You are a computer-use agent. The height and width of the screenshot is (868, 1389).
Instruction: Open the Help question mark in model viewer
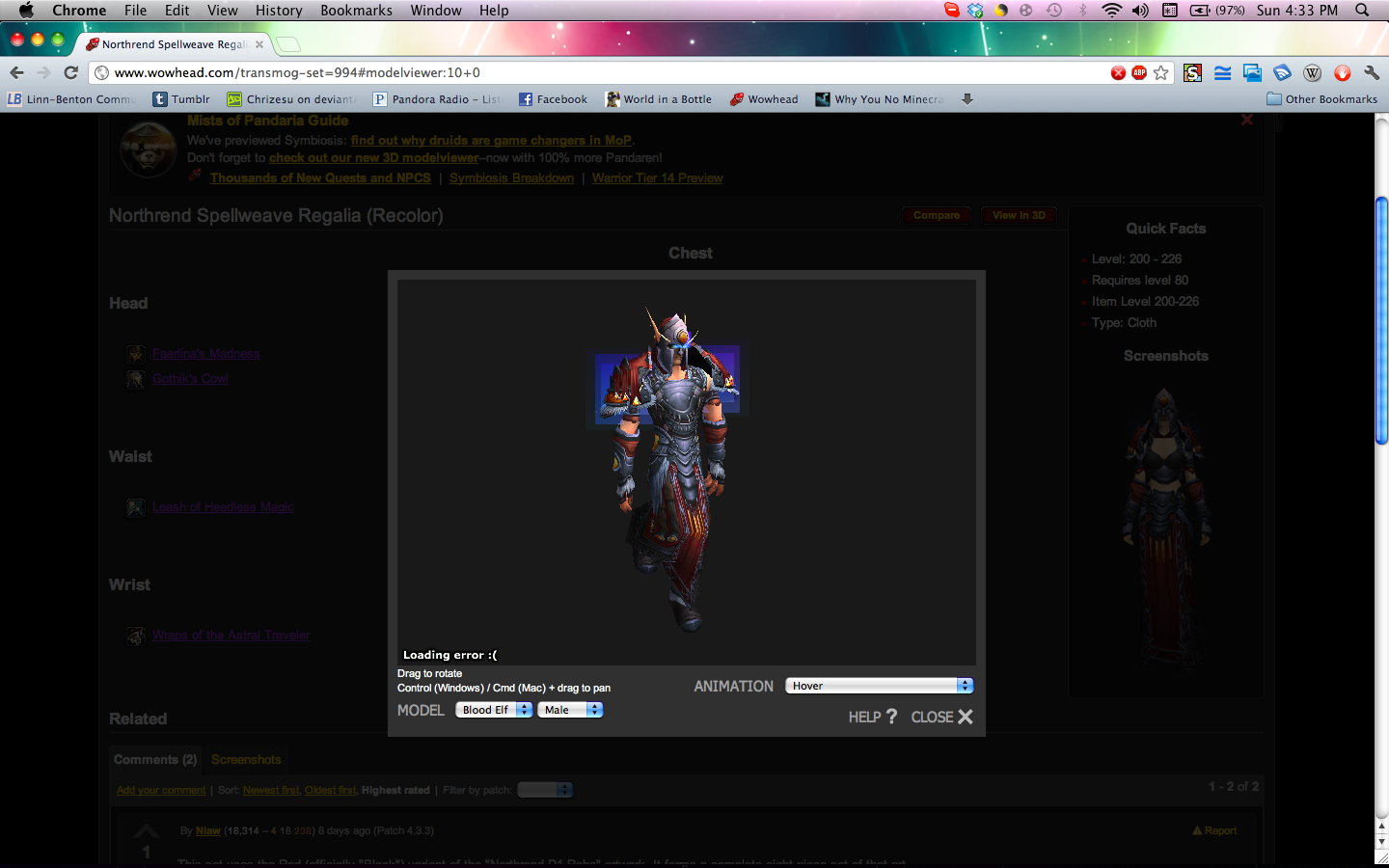coord(890,717)
